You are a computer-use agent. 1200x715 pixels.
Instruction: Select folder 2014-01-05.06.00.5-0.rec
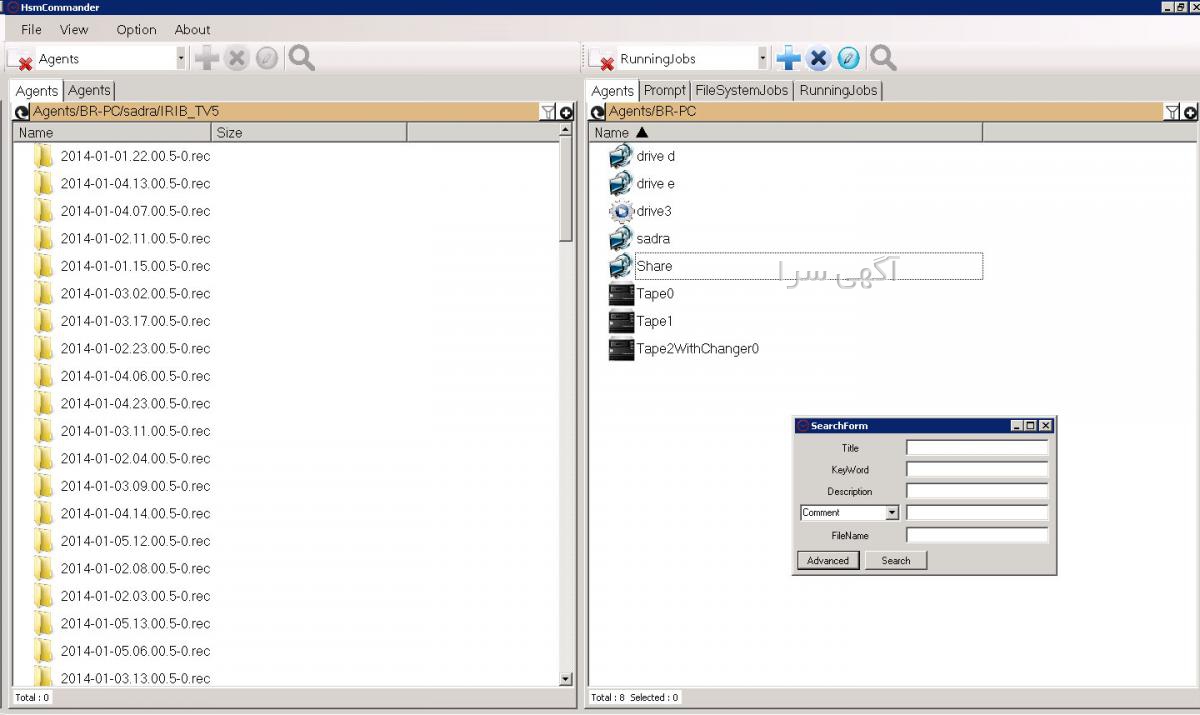pos(135,651)
